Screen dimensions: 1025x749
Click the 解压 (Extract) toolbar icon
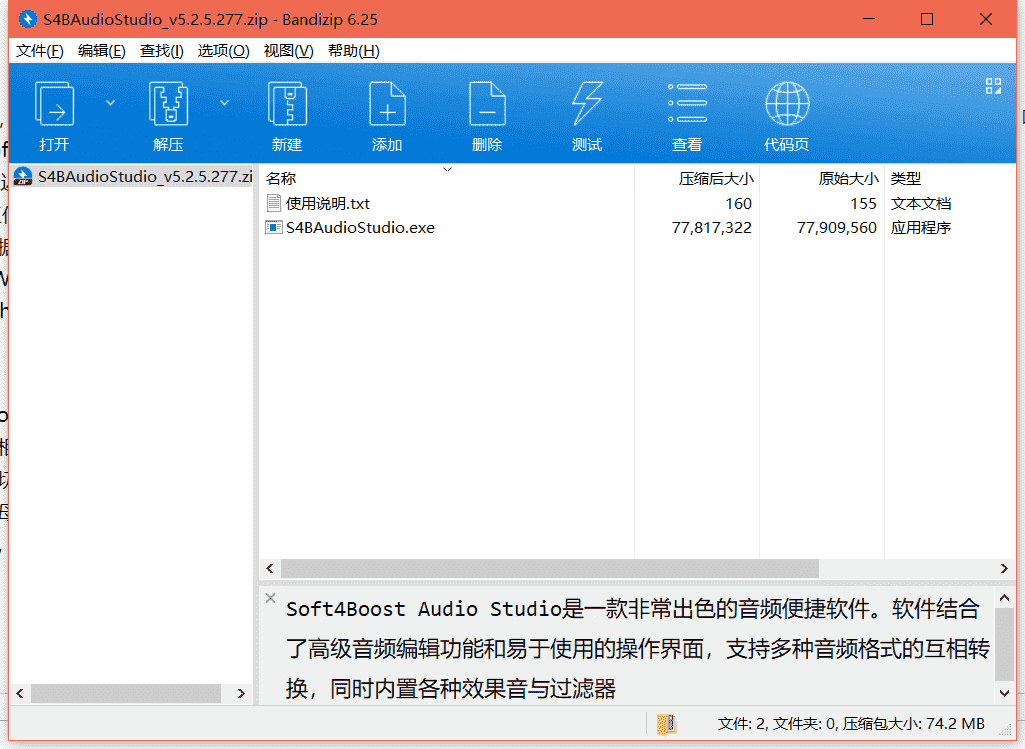pyautogui.click(x=169, y=104)
